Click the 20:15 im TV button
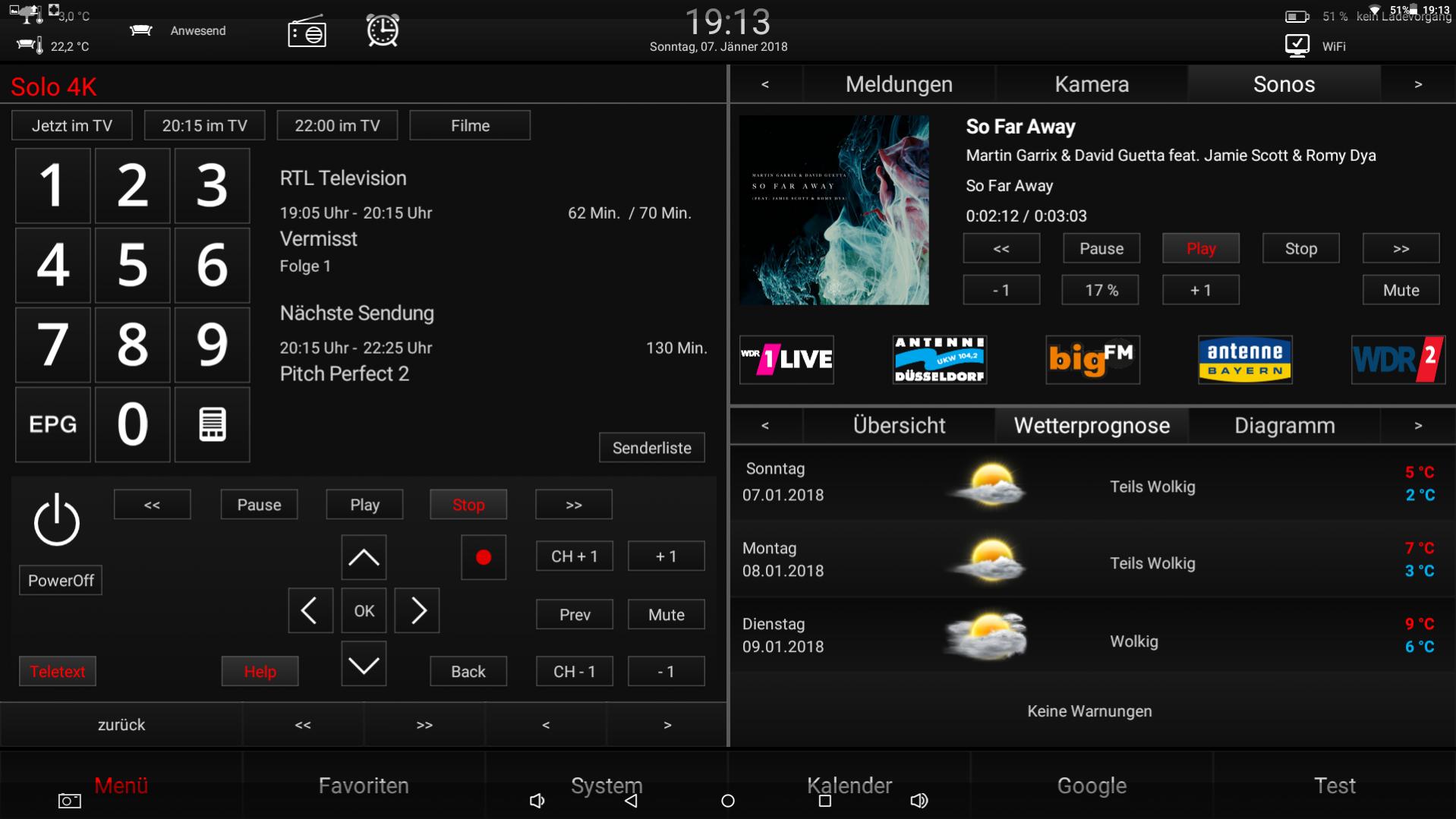This screenshot has width=1456, height=819. 204,126
